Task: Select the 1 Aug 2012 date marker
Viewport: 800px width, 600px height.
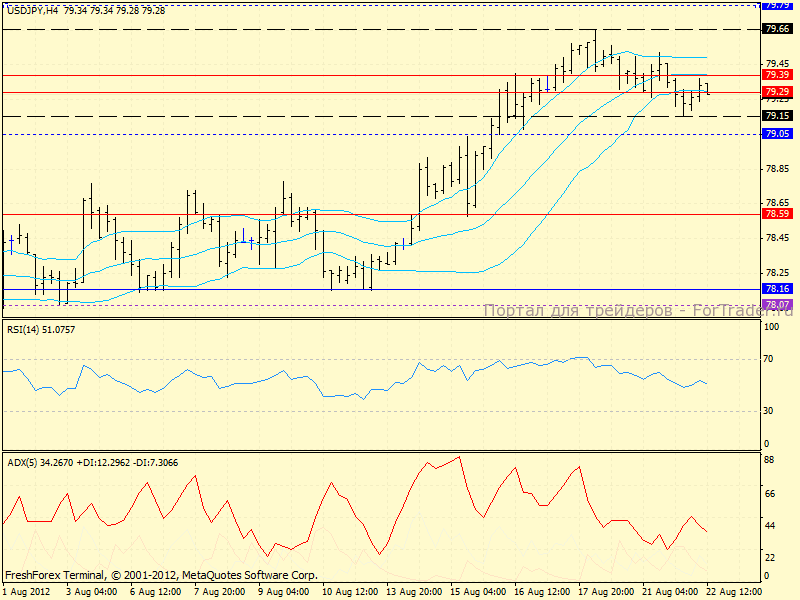Action: (x=26, y=591)
